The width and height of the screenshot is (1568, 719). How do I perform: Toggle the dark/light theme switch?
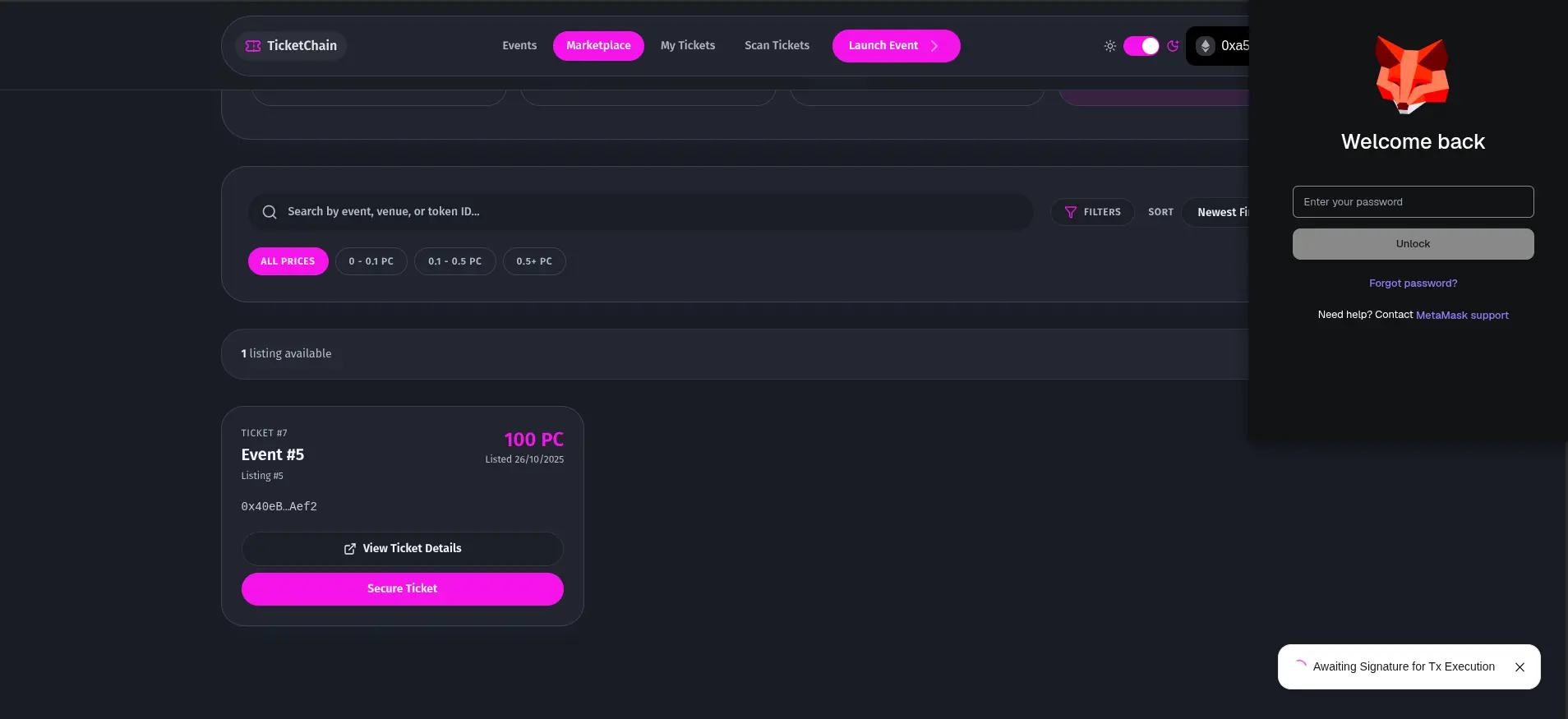coord(1141,46)
